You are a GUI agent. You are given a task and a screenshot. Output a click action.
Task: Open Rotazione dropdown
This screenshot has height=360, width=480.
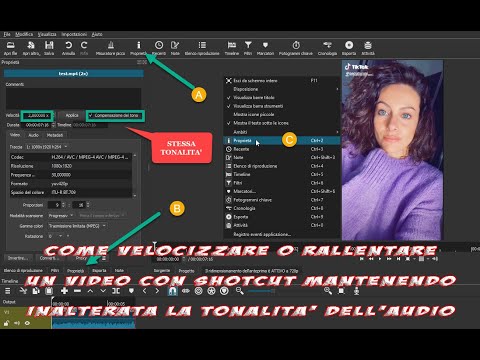pyautogui.click(x=55, y=236)
